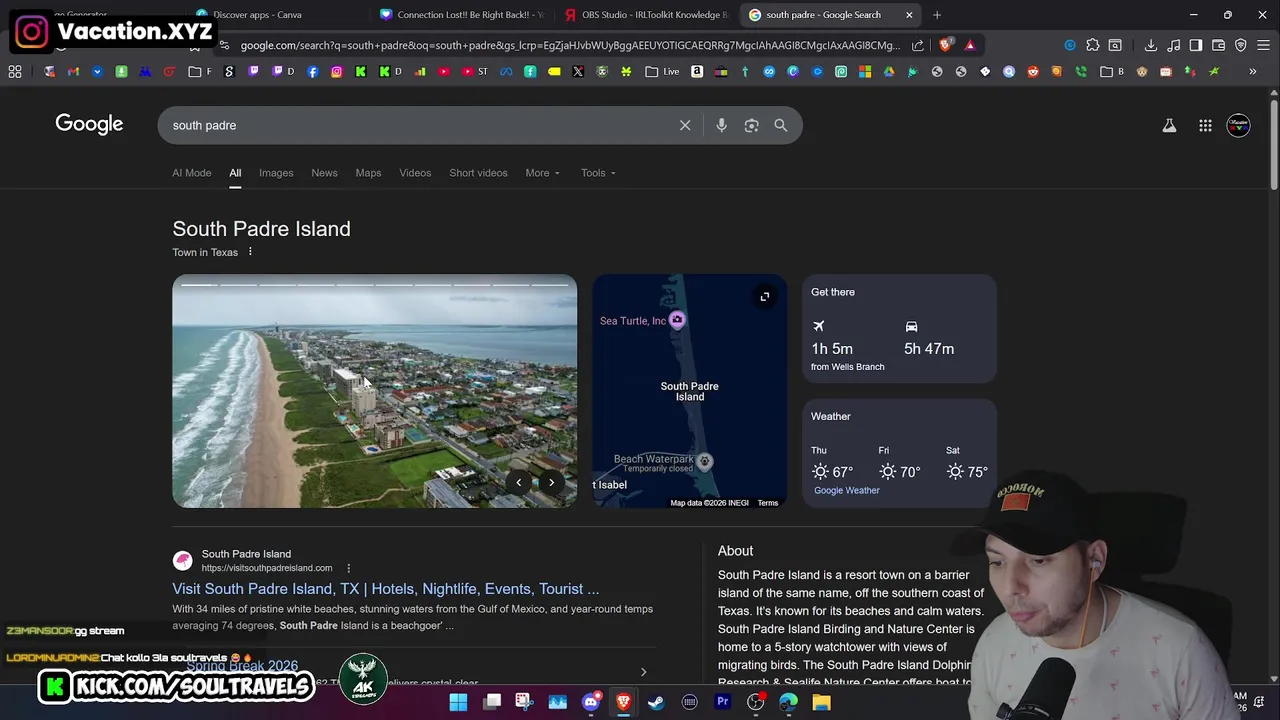Open Brave Rewards triangle icon

pos(970,45)
